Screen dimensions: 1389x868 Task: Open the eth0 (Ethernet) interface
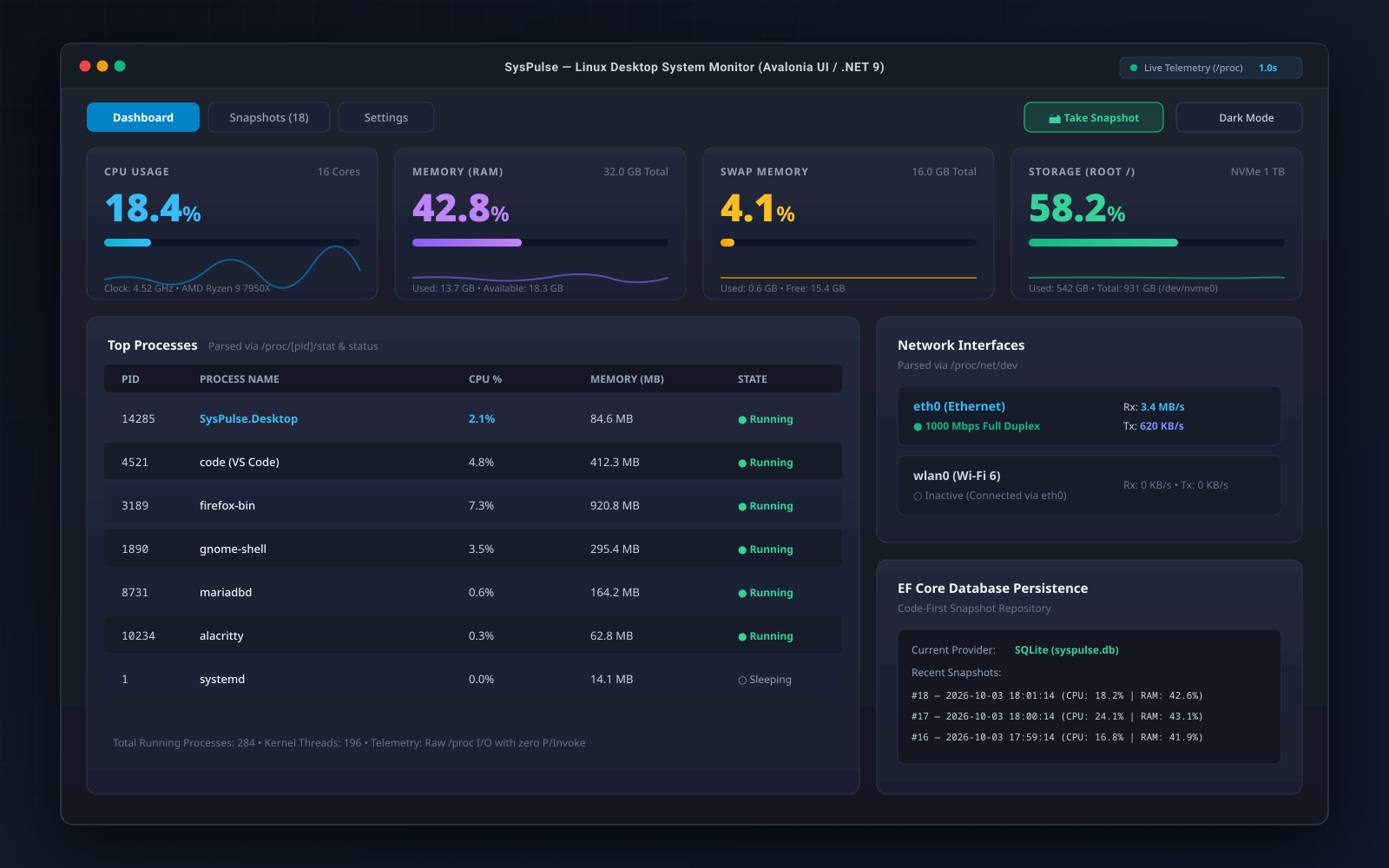coord(1089,416)
